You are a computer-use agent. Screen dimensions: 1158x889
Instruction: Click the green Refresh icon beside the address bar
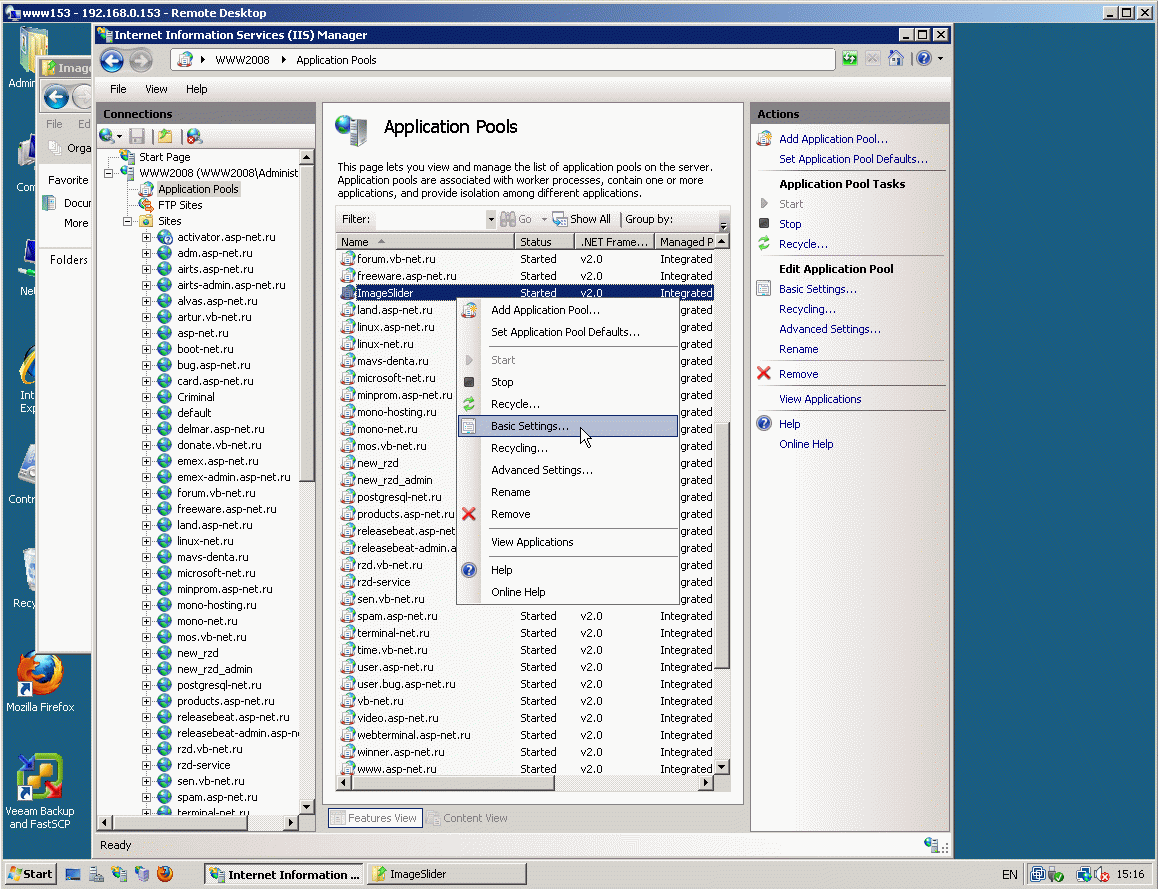click(850, 58)
